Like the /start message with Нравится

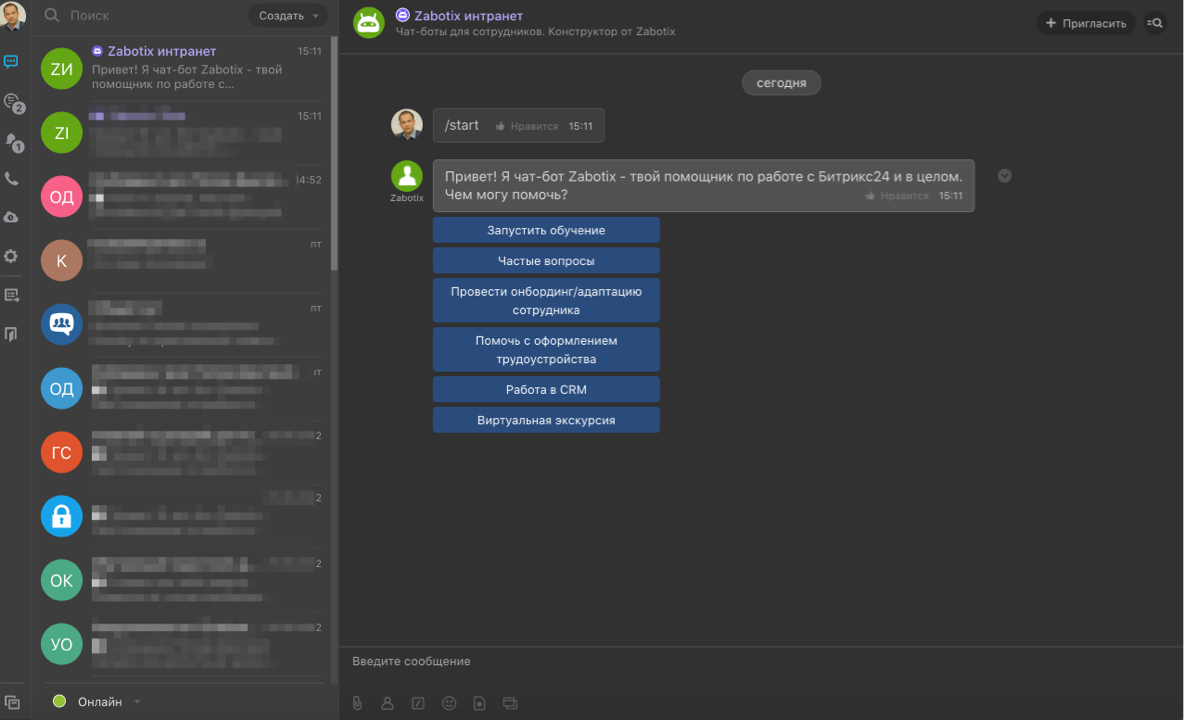tap(527, 127)
